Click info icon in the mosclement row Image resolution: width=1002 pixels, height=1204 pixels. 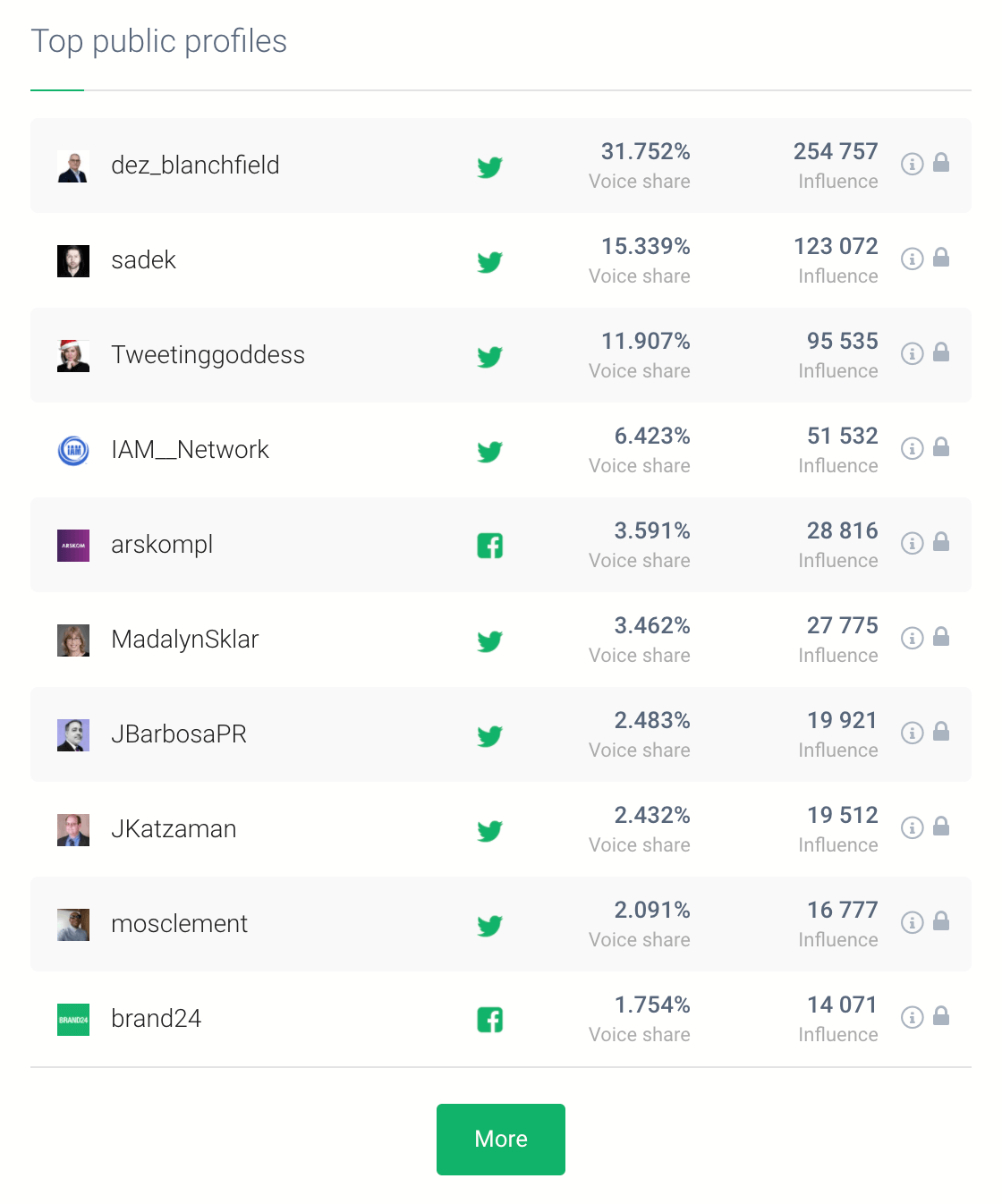(912, 923)
